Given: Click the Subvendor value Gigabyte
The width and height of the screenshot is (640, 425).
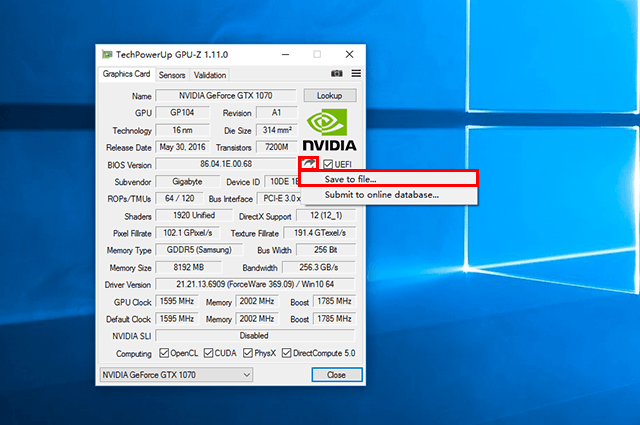Looking at the screenshot, I should click(x=188, y=182).
